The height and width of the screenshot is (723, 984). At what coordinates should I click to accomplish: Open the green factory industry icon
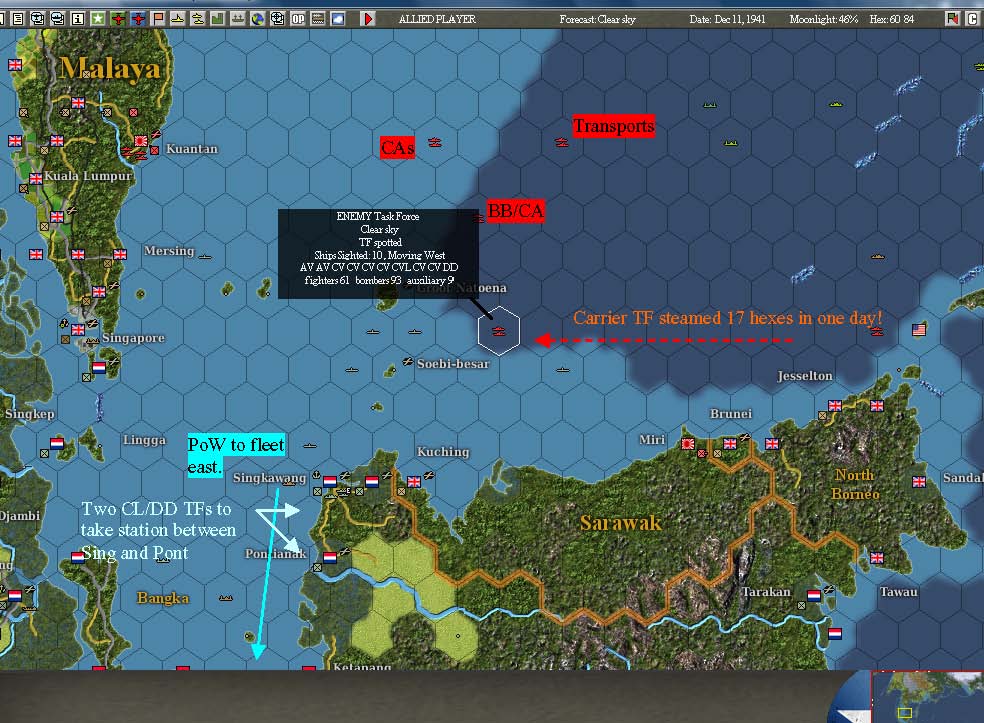click(x=218, y=19)
